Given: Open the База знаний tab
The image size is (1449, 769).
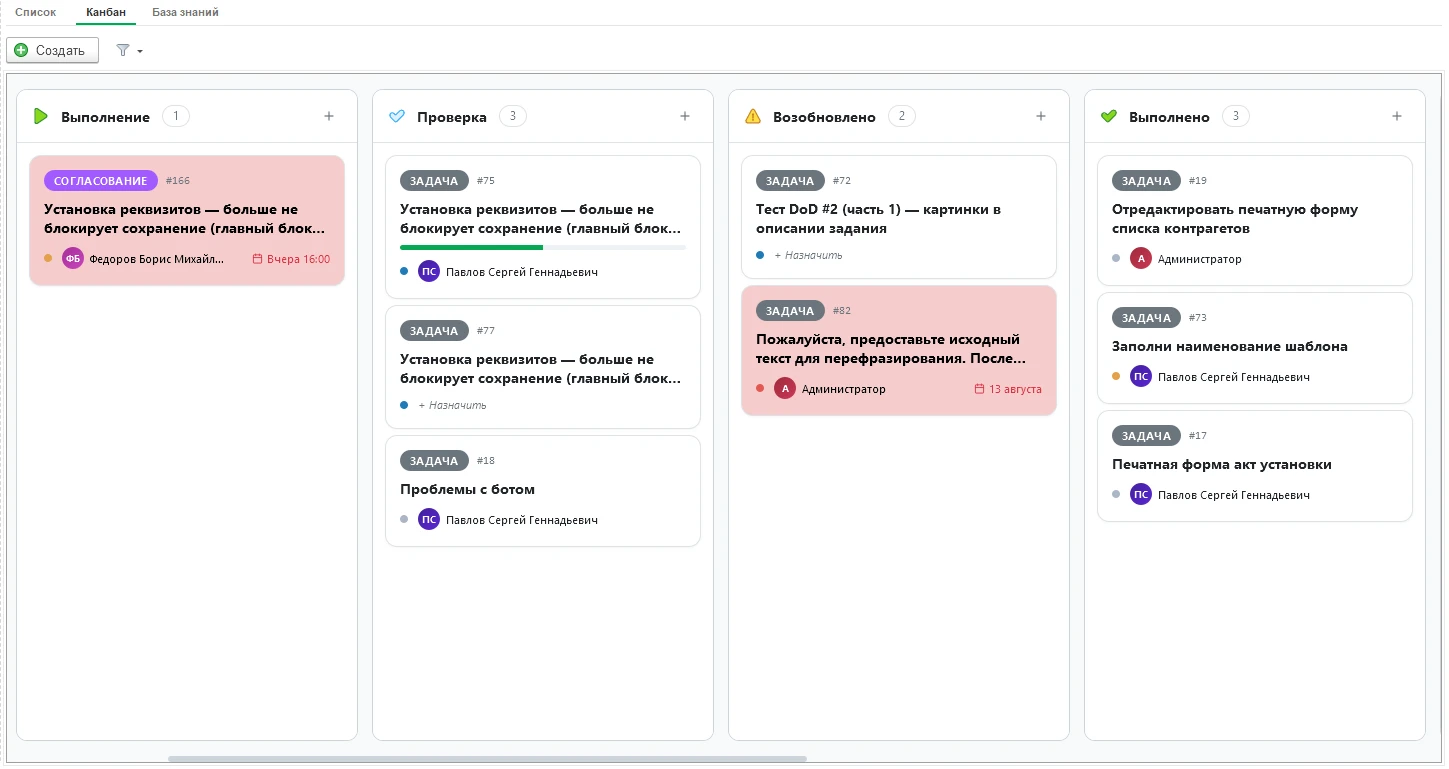Looking at the screenshot, I should point(185,12).
